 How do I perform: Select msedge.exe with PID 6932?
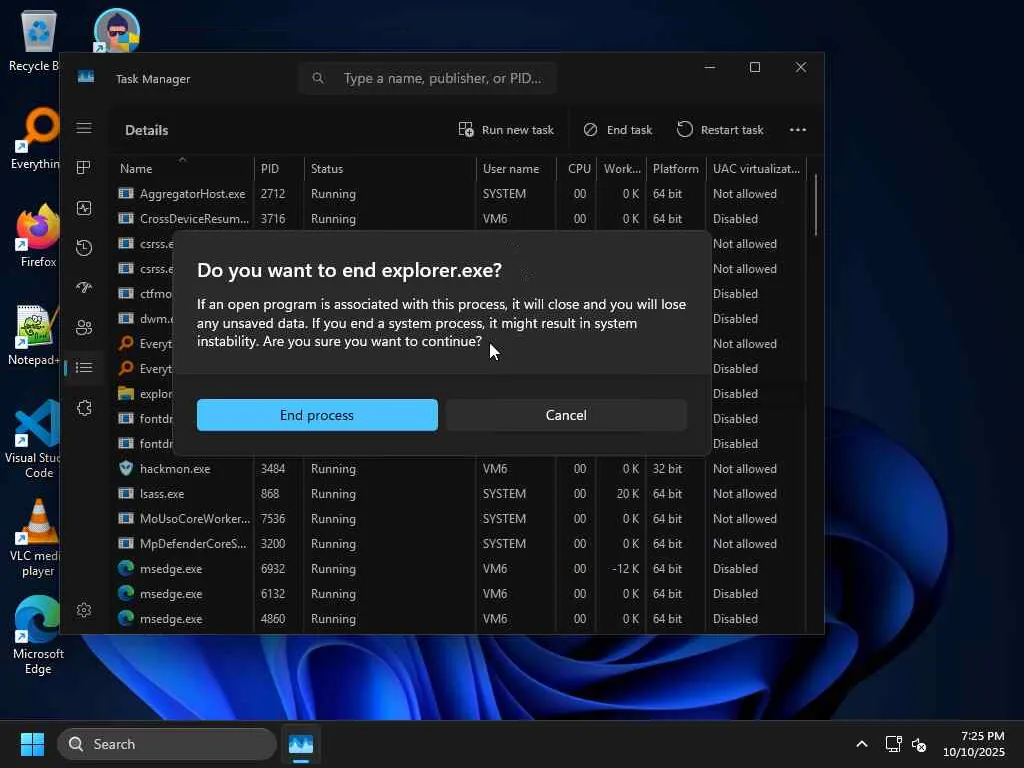point(459,569)
